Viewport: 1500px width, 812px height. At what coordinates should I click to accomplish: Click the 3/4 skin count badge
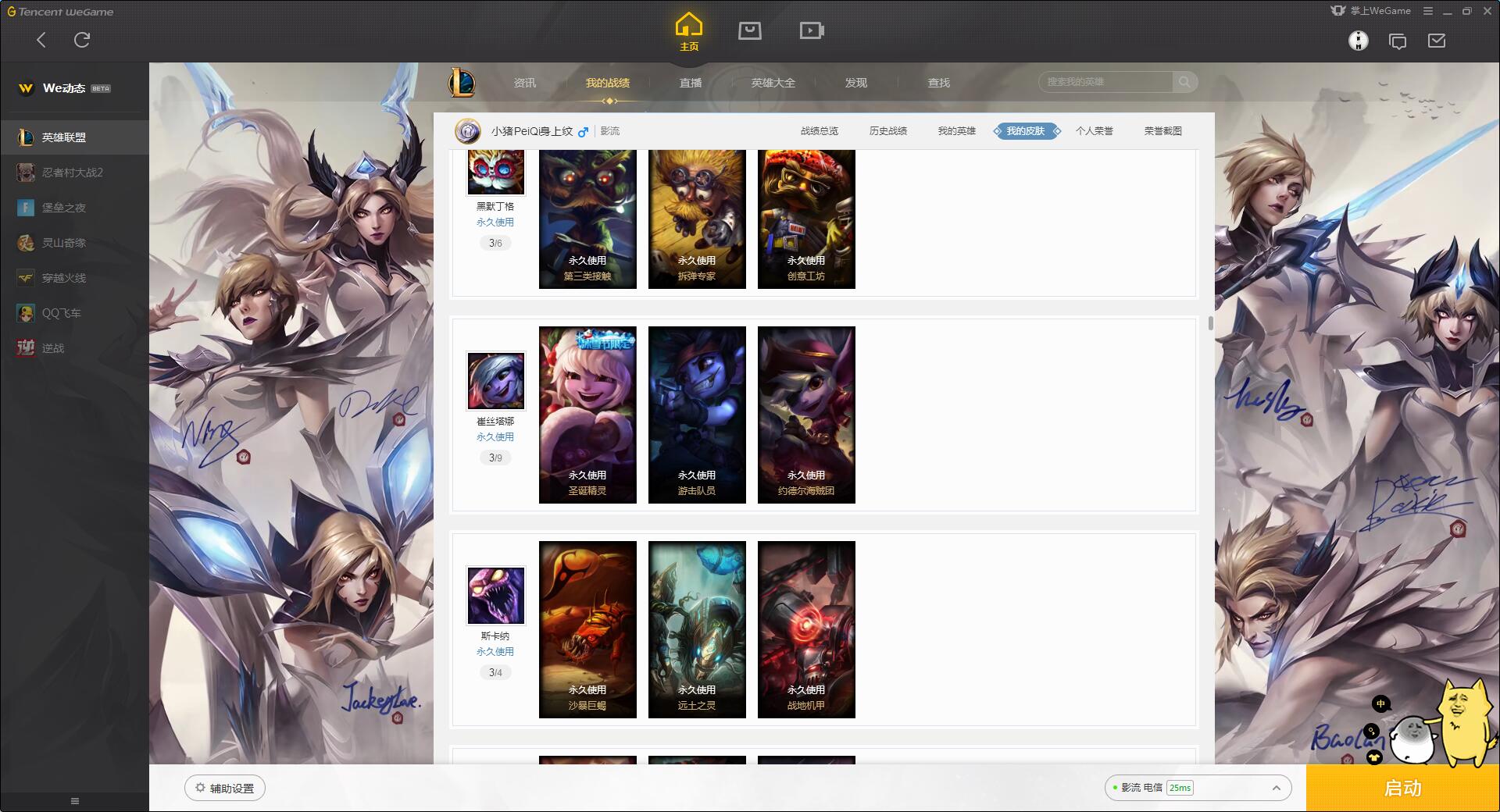coord(495,672)
